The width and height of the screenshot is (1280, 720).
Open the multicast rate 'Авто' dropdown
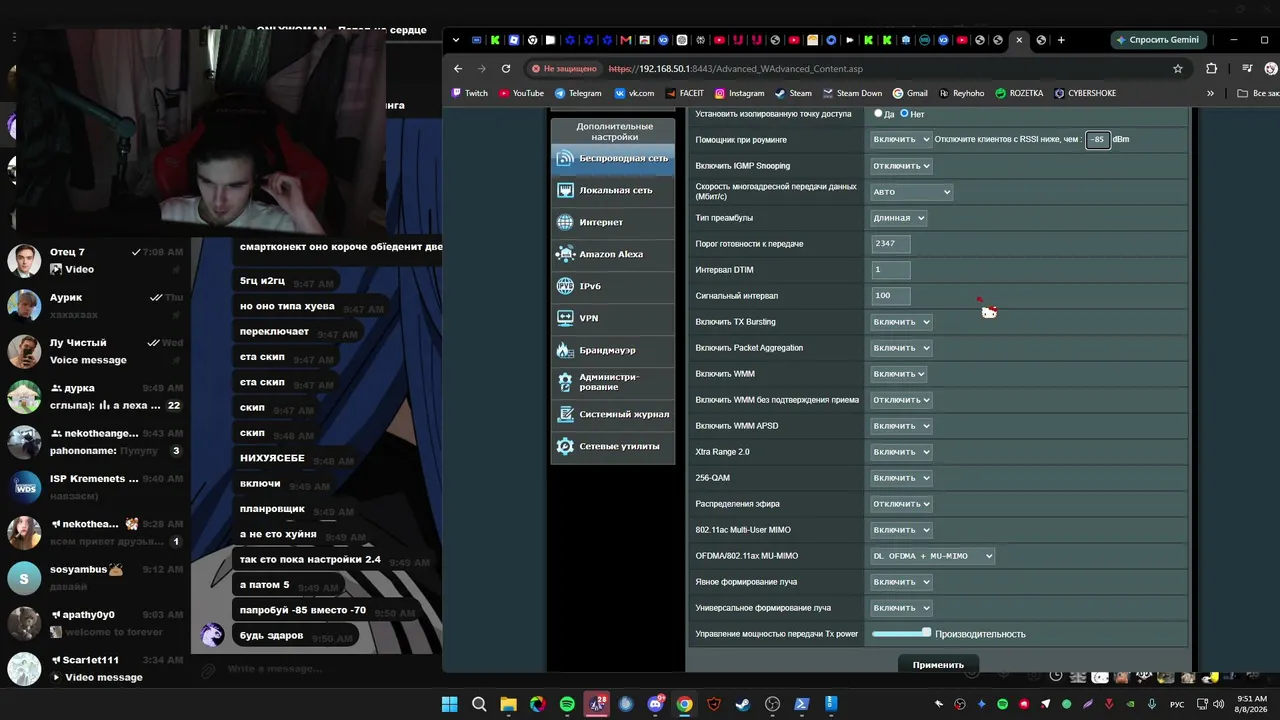pyautogui.click(x=911, y=192)
